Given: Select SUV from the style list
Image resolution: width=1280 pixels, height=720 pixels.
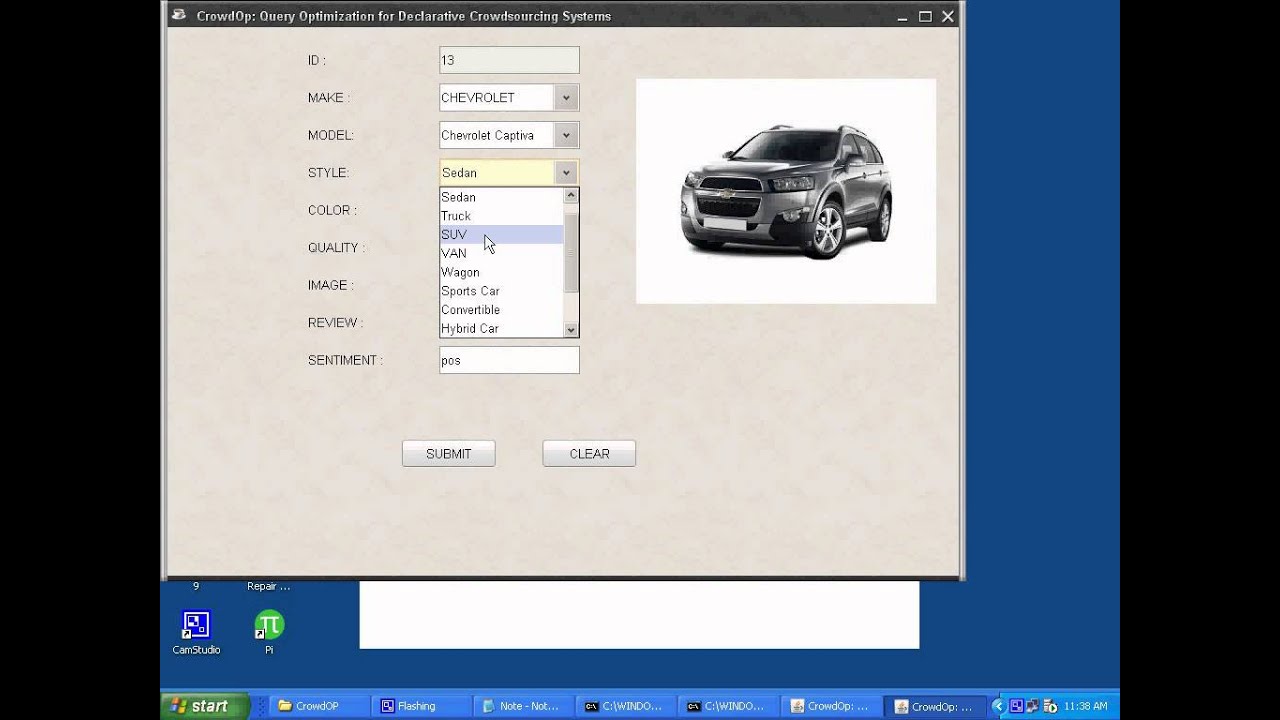Looking at the screenshot, I should coord(501,235).
